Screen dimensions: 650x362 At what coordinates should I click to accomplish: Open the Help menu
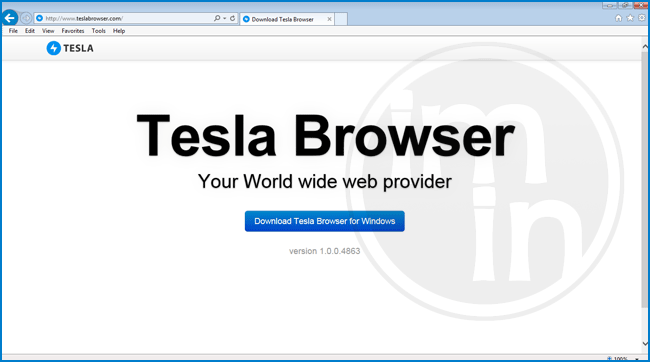119,31
